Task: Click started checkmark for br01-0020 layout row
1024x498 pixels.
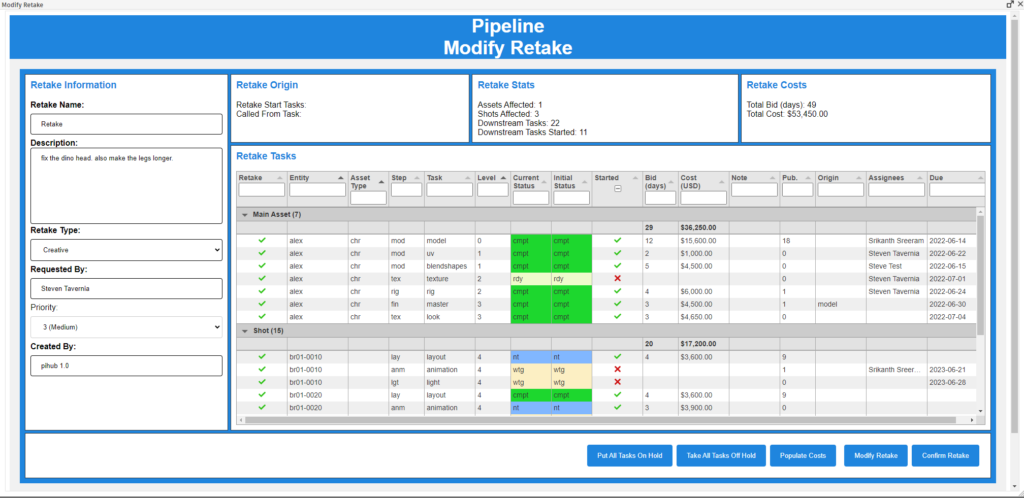Action: (617, 395)
